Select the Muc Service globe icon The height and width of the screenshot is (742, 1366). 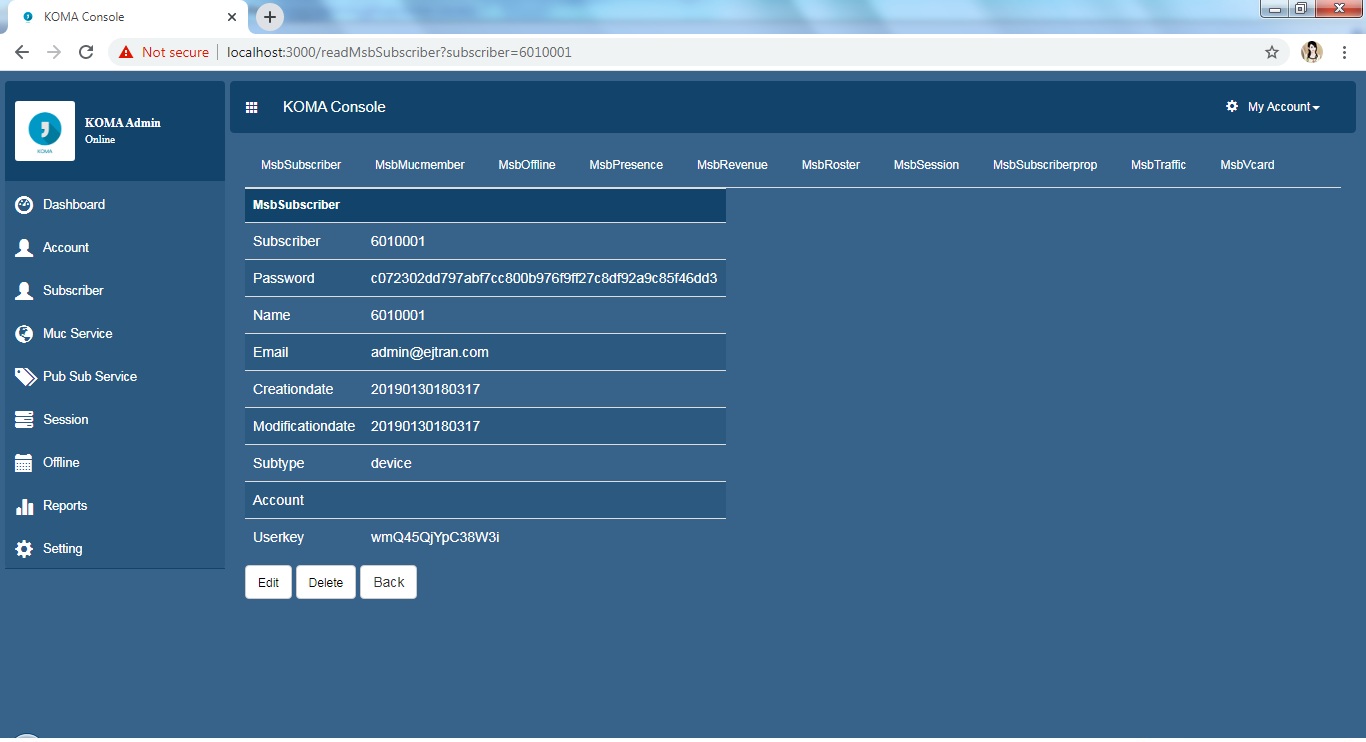tap(24, 333)
